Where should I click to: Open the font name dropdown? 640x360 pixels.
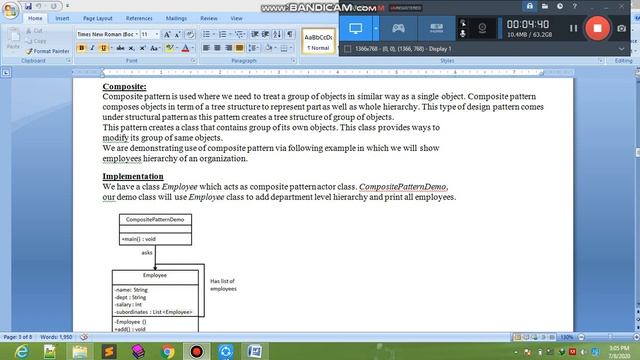point(137,34)
